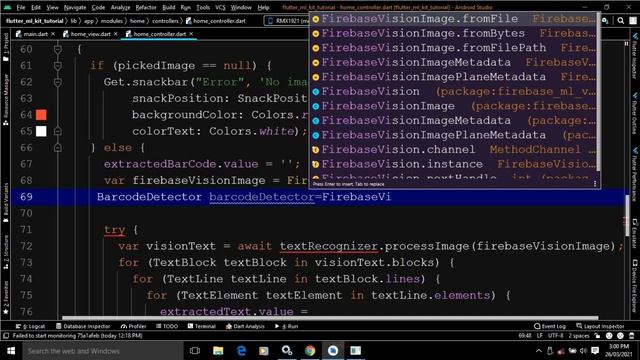Toggle the read-only lock icon in status bar
The height and width of the screenshot is (360, 640).
598,336
